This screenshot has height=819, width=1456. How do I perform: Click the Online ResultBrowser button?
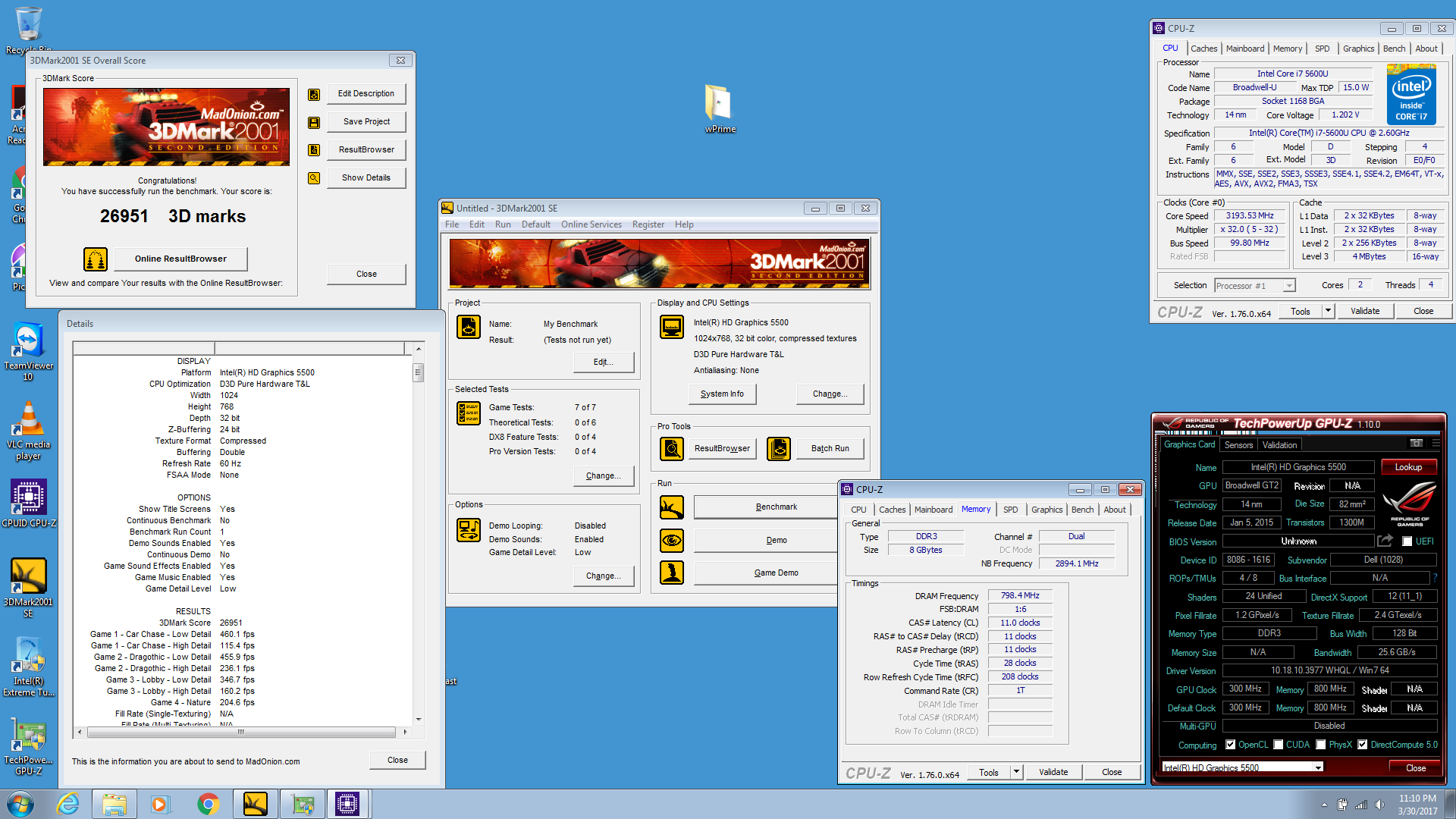(180, 259)
